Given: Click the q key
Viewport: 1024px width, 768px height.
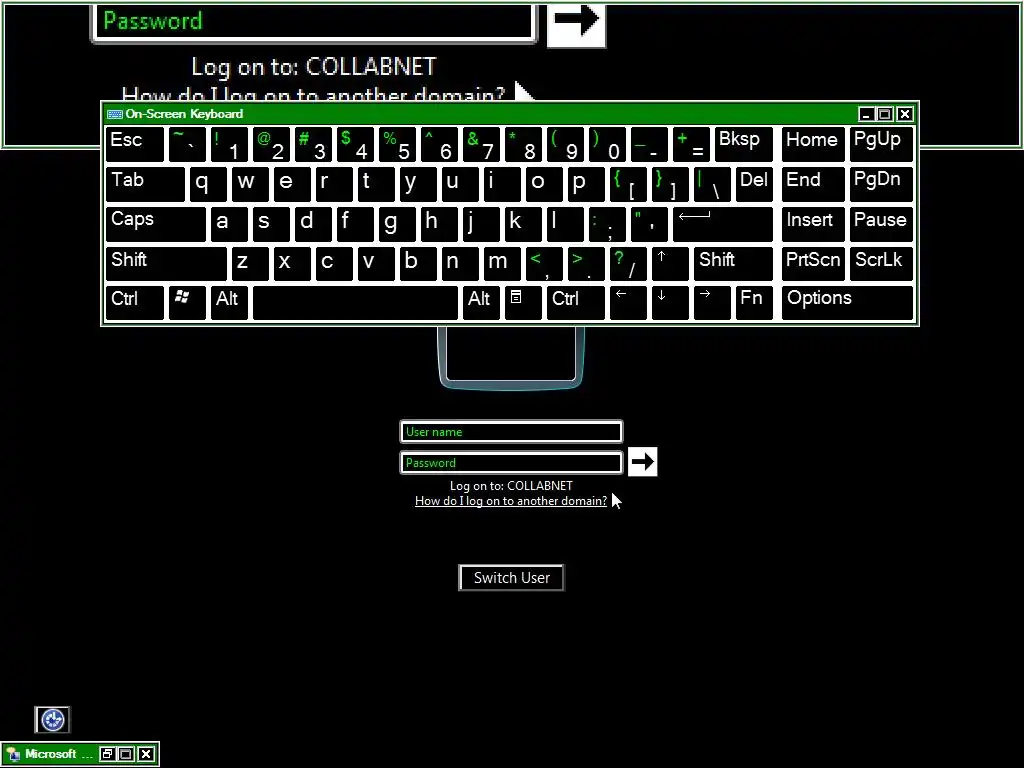Looking at the screenshot, I should point(208,184).
